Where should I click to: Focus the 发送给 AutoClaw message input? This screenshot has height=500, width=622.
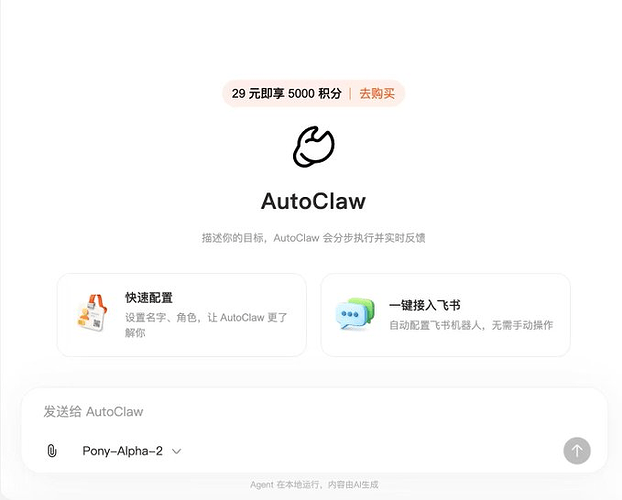pos(313,412)
